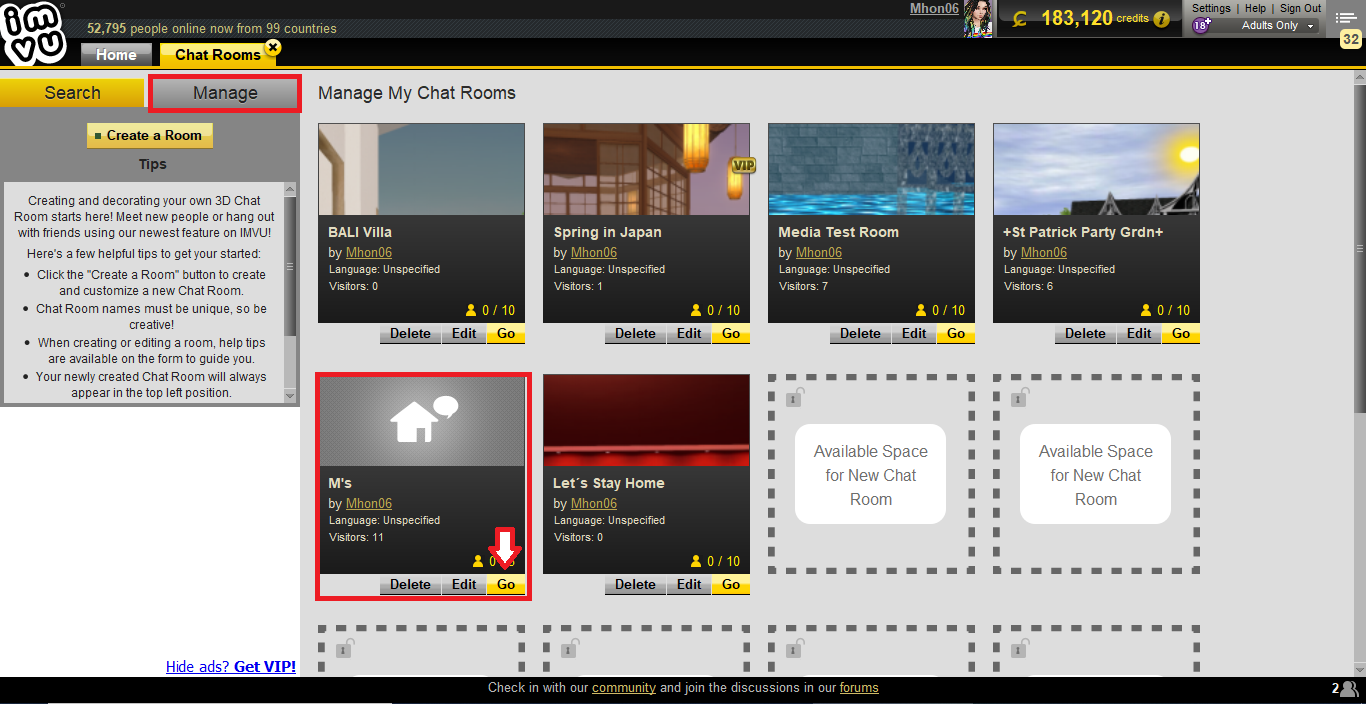Click Mhon06 link under Media Test Room
Screen dimensions: 1366x704
pyautogui.click(x=819, y=252)
